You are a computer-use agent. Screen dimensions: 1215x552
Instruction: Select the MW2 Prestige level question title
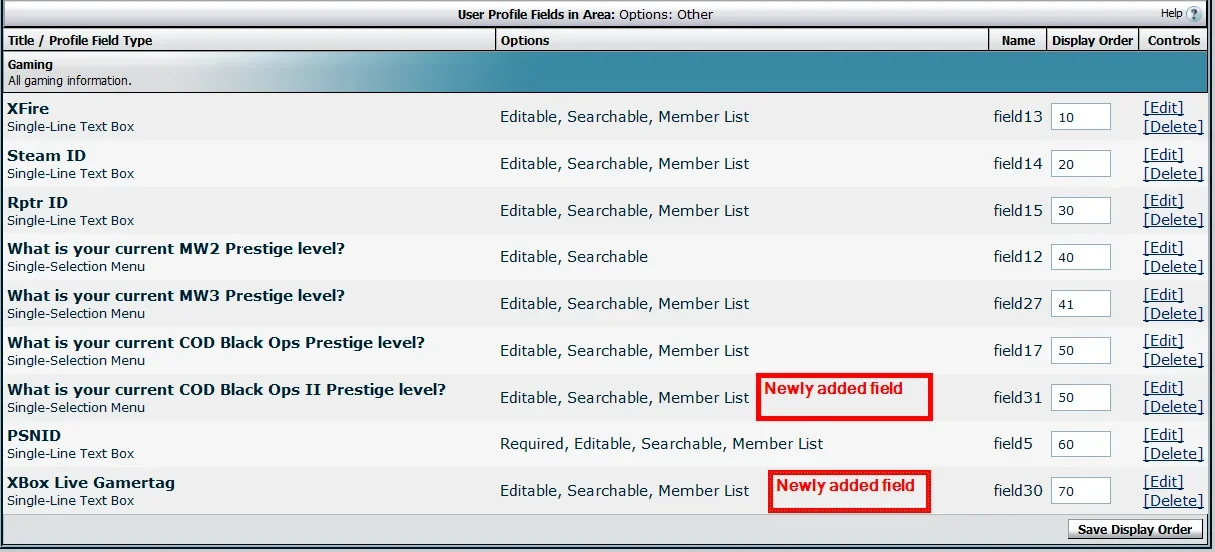176,249
